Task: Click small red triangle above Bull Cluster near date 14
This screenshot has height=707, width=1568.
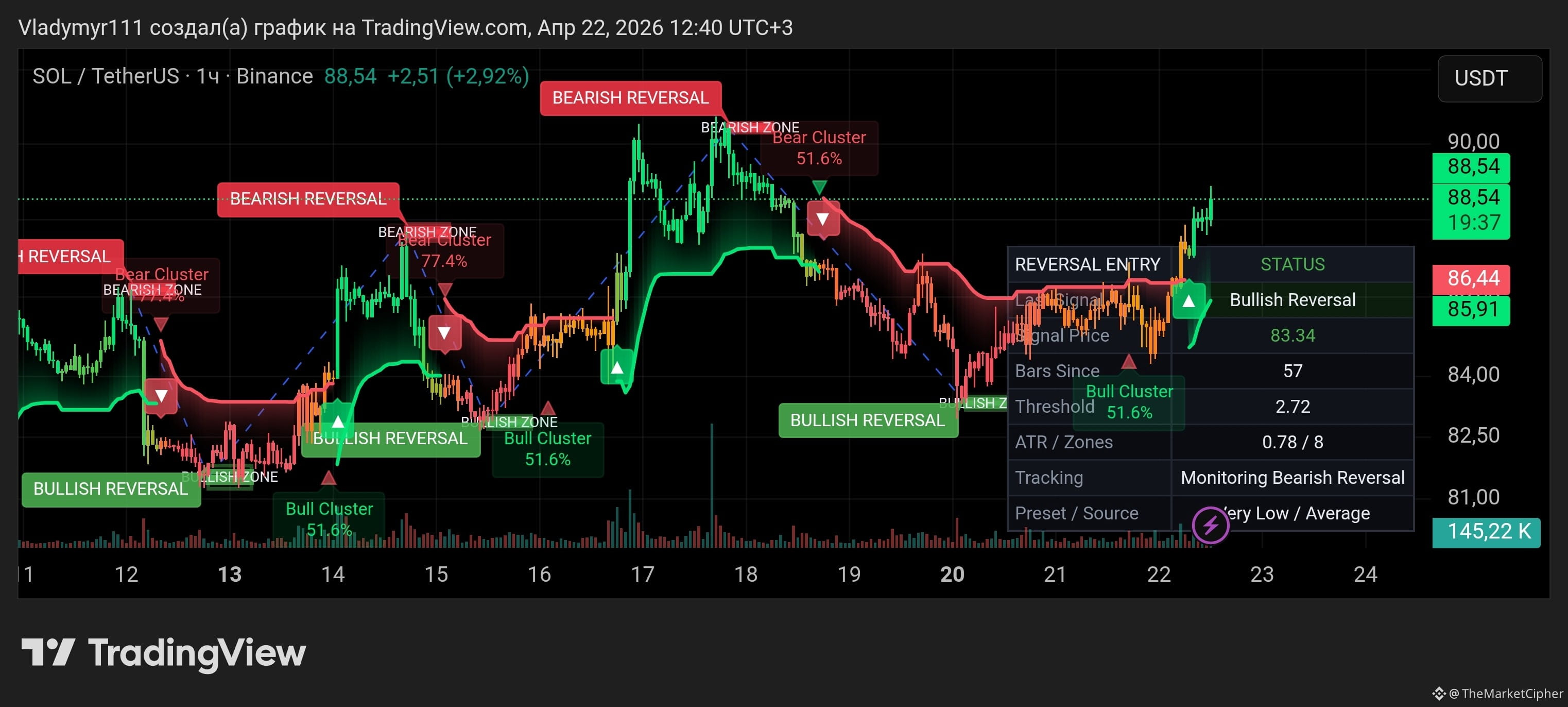Action: [x=329, y=478]
